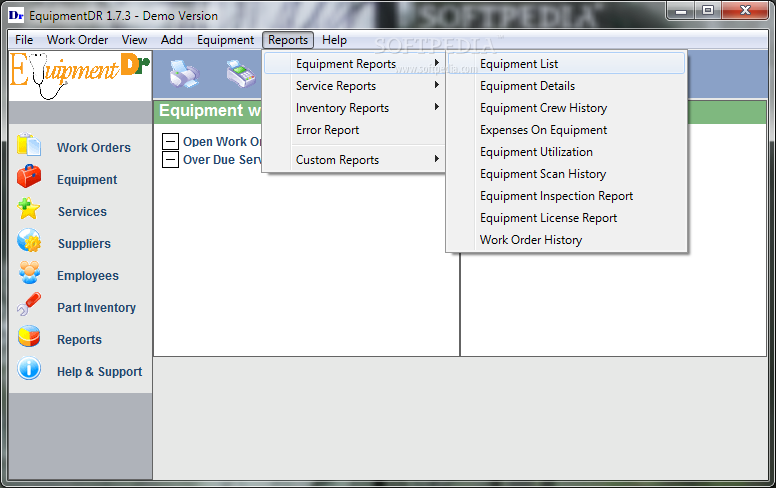The image size is (776, 488).
Task: Expand the Equipment Reports submenu arrow
Action: pyautogui.click(x=436, y=63)
